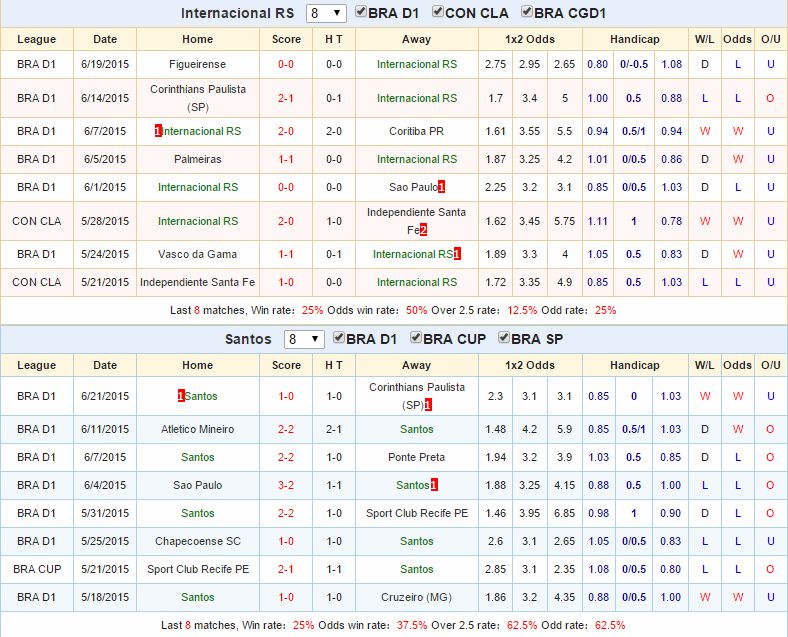Viewport: 788px width, 637px height.
Task: Open Corinthians vs Internacional 2-1 score
Action: point(286,98)
